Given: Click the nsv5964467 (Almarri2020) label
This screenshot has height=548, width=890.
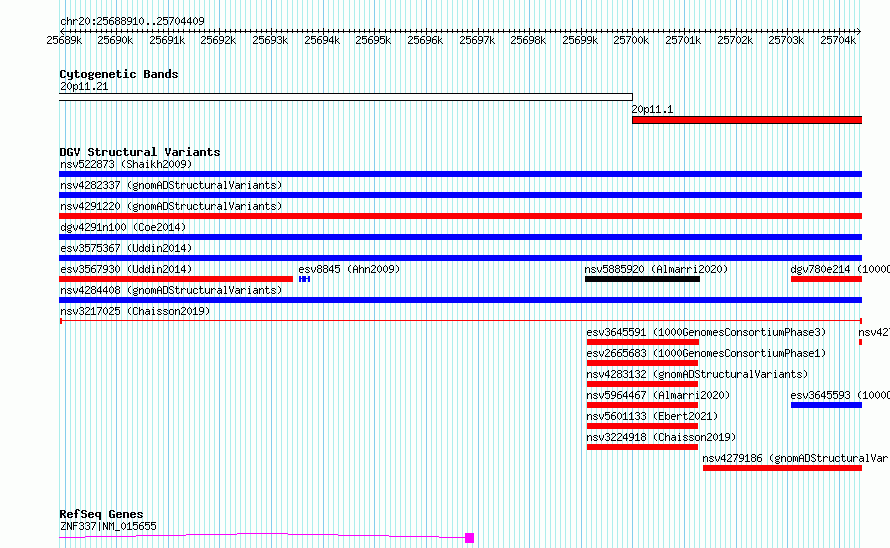Looking at the screenshot, I should point(658,395).
